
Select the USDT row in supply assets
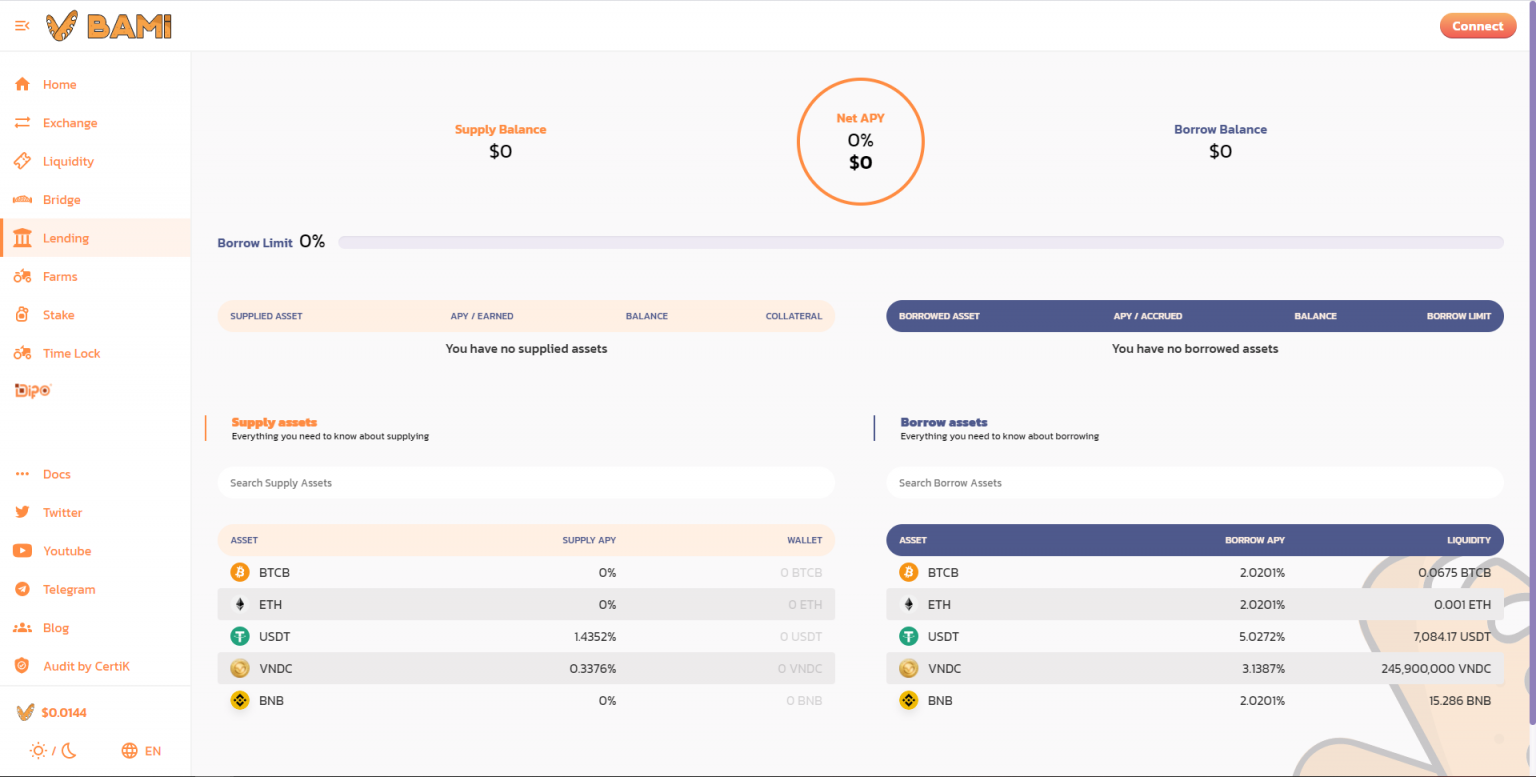pos(526,636)
